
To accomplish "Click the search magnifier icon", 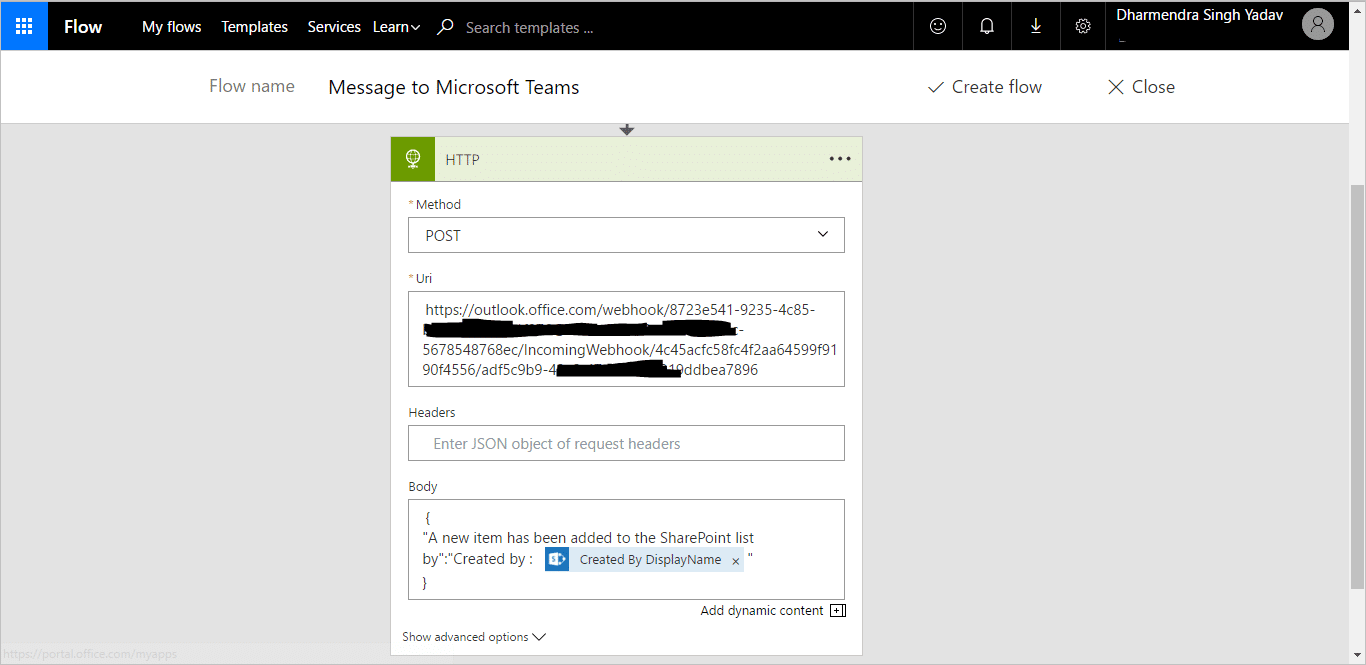I will click(446, 27).
